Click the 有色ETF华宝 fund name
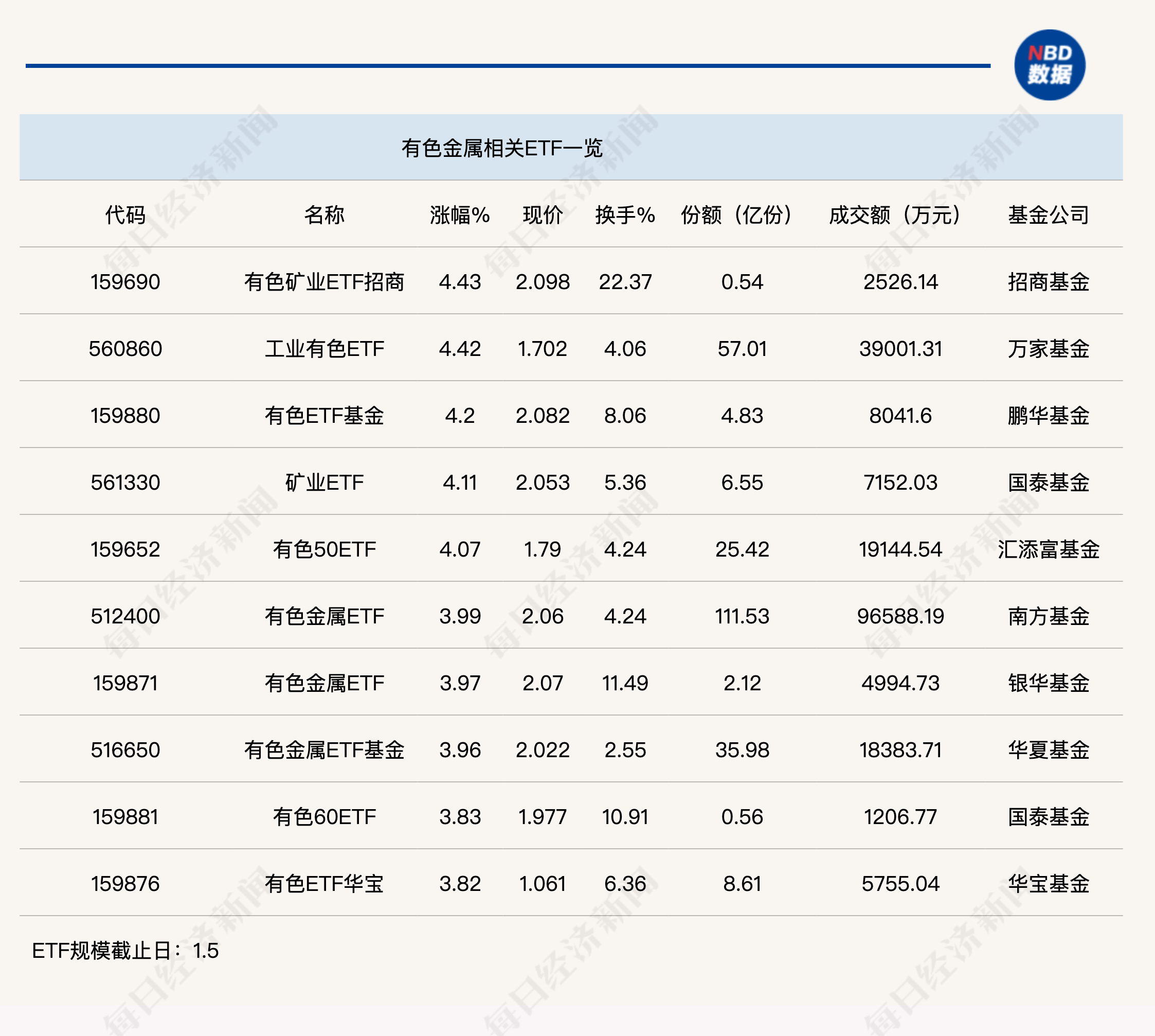The image size is (1155, 1036). pos(324,883)
